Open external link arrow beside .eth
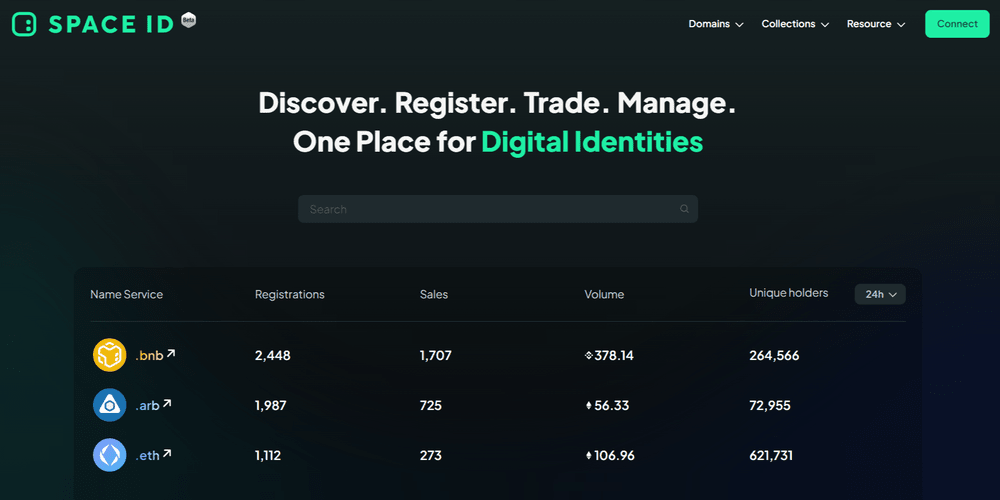The image size is (1000, 500). [x=166, y=453]
